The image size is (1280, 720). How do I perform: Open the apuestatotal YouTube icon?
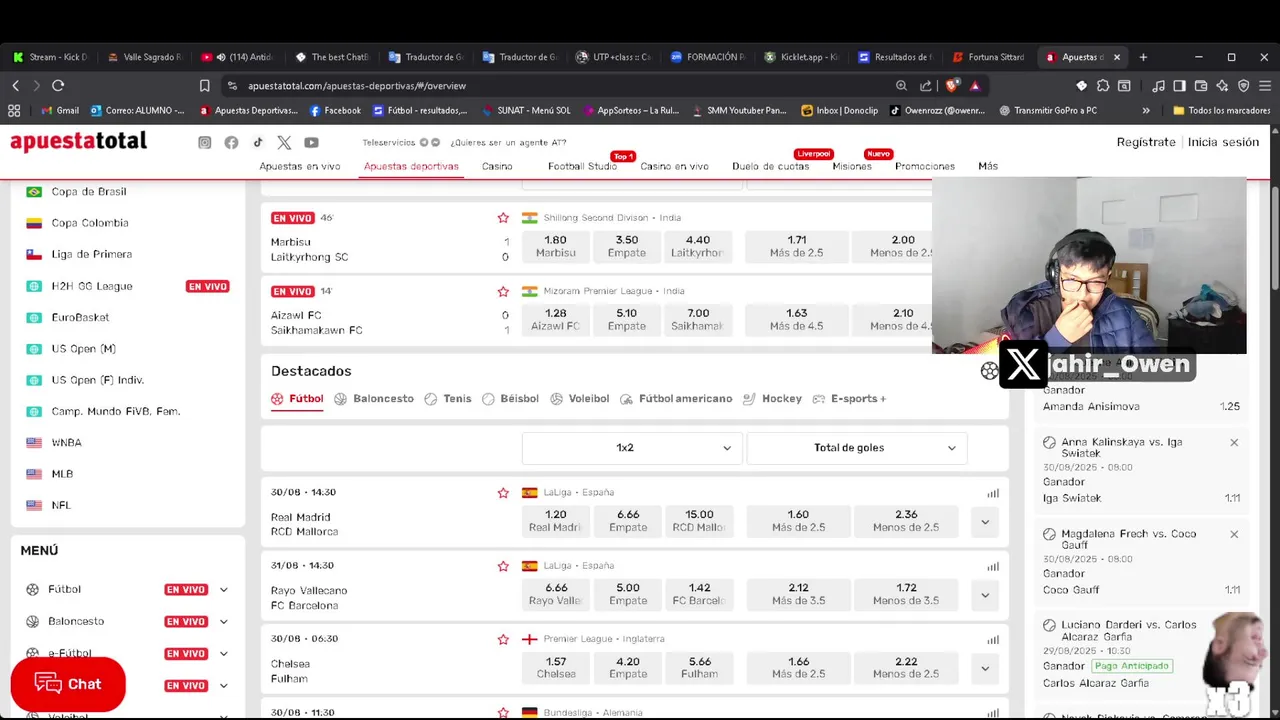[311, 143]
